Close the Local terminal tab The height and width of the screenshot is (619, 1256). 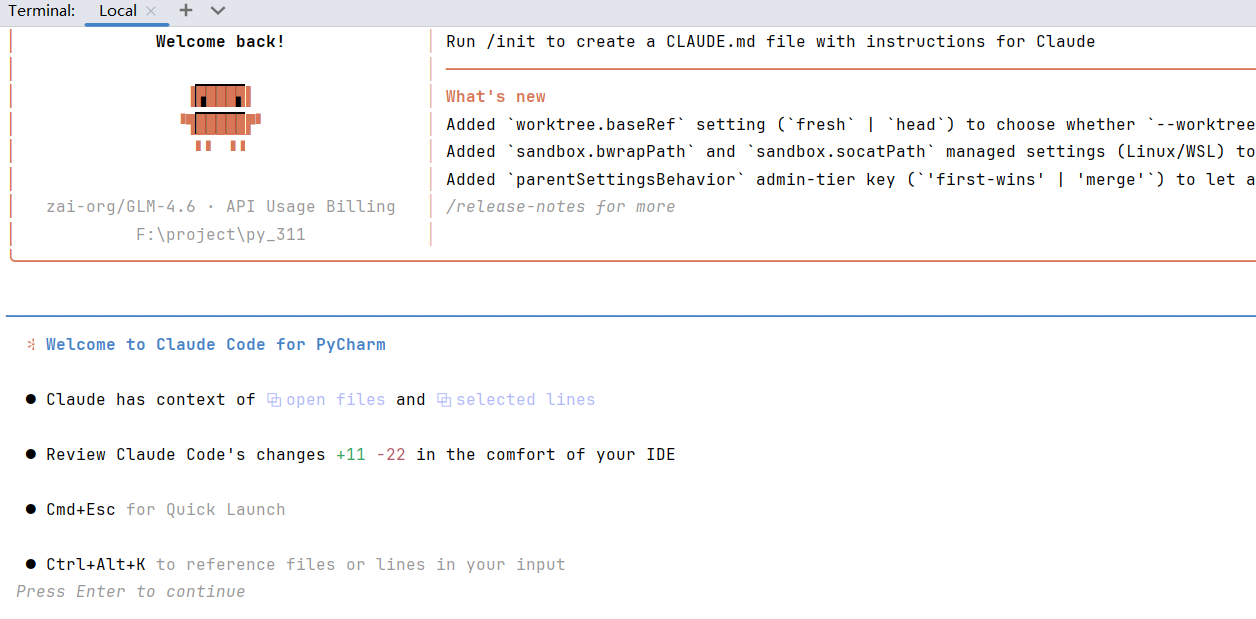point(151,11)
